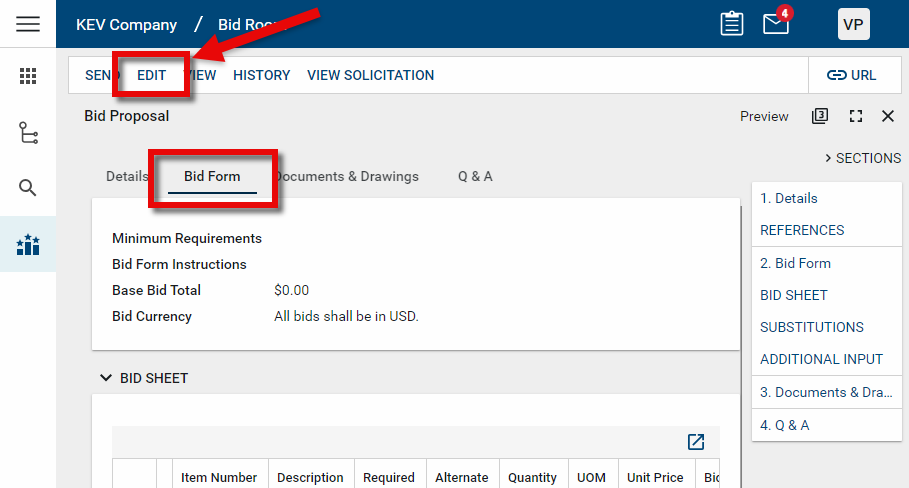The image size is (909, 488).
Task: Collapse the SECTIONS side panel
Action: click(x=862, y=158)
